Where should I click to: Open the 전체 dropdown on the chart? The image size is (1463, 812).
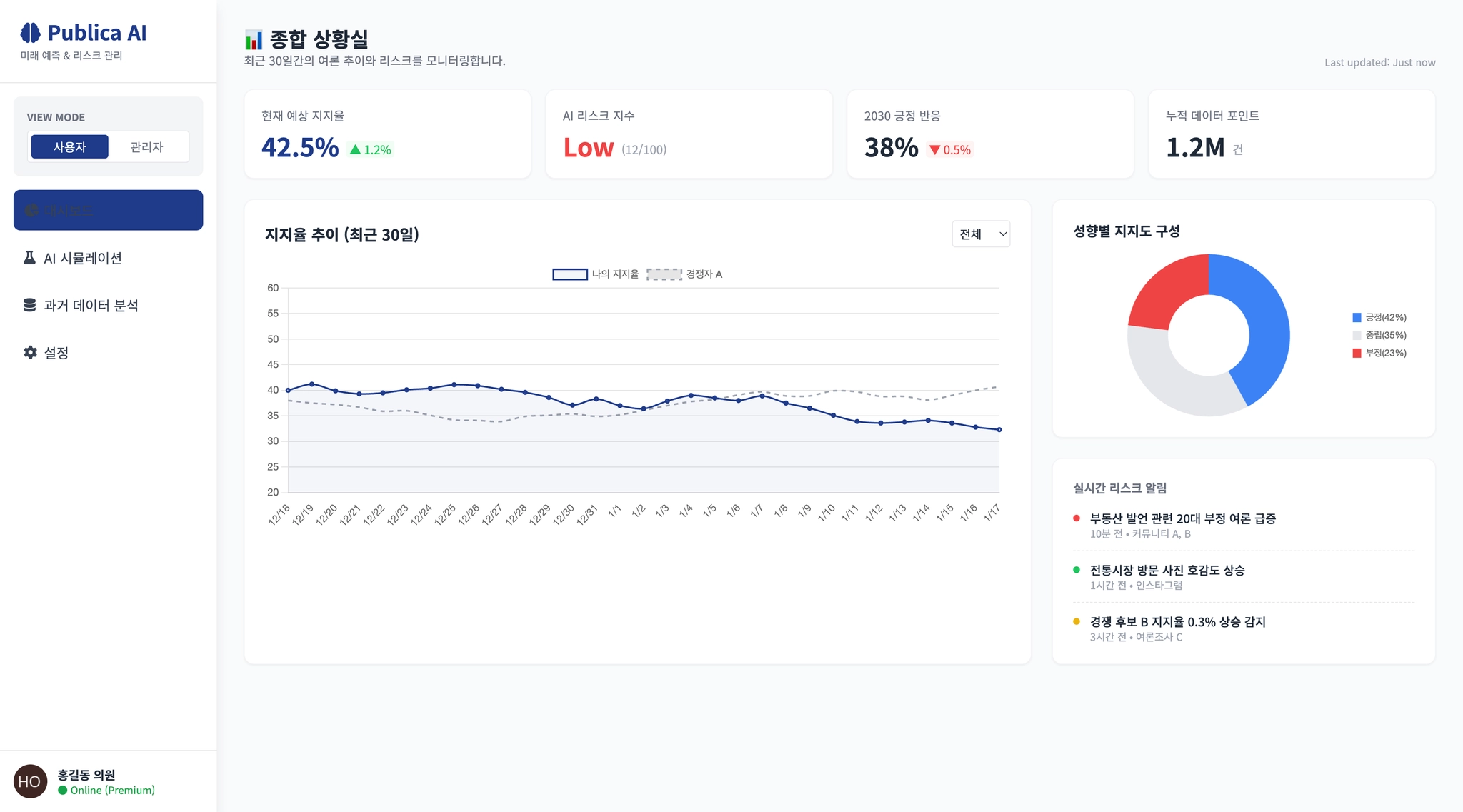tap(980, 234)
